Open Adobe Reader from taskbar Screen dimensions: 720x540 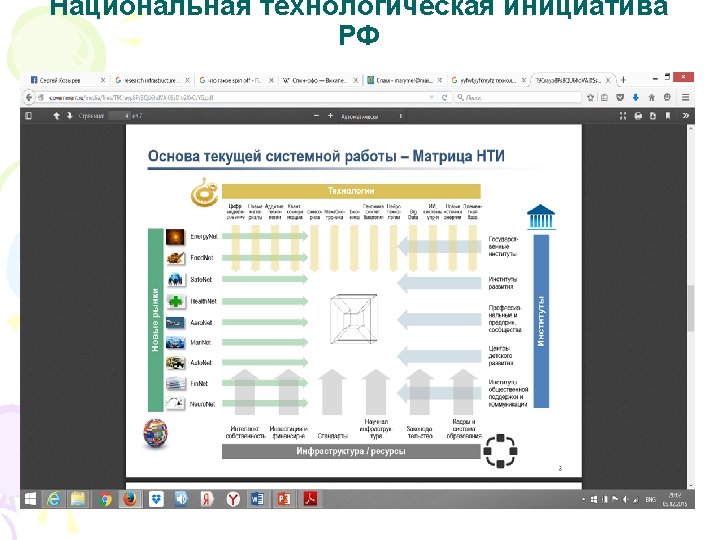[310, 499]
